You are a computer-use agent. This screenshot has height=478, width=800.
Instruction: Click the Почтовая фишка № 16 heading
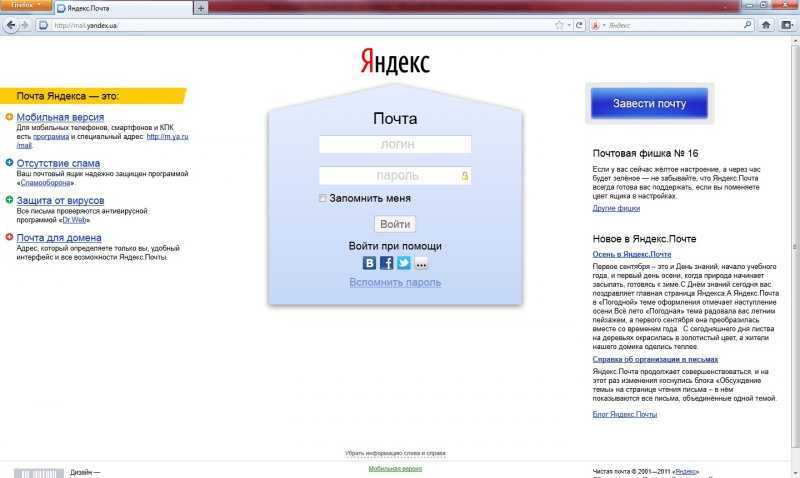pos(645,153)
